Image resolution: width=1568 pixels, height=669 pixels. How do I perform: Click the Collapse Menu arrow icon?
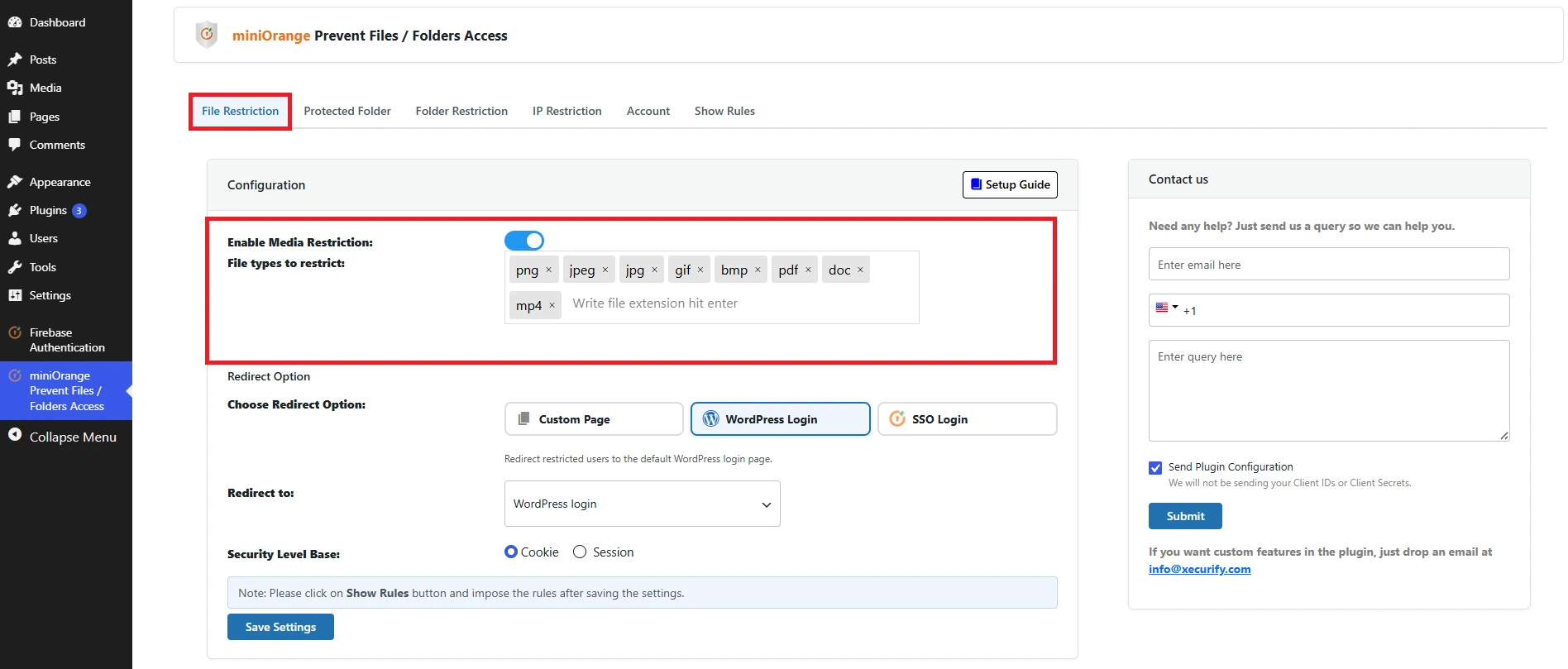tap(15, 434)
